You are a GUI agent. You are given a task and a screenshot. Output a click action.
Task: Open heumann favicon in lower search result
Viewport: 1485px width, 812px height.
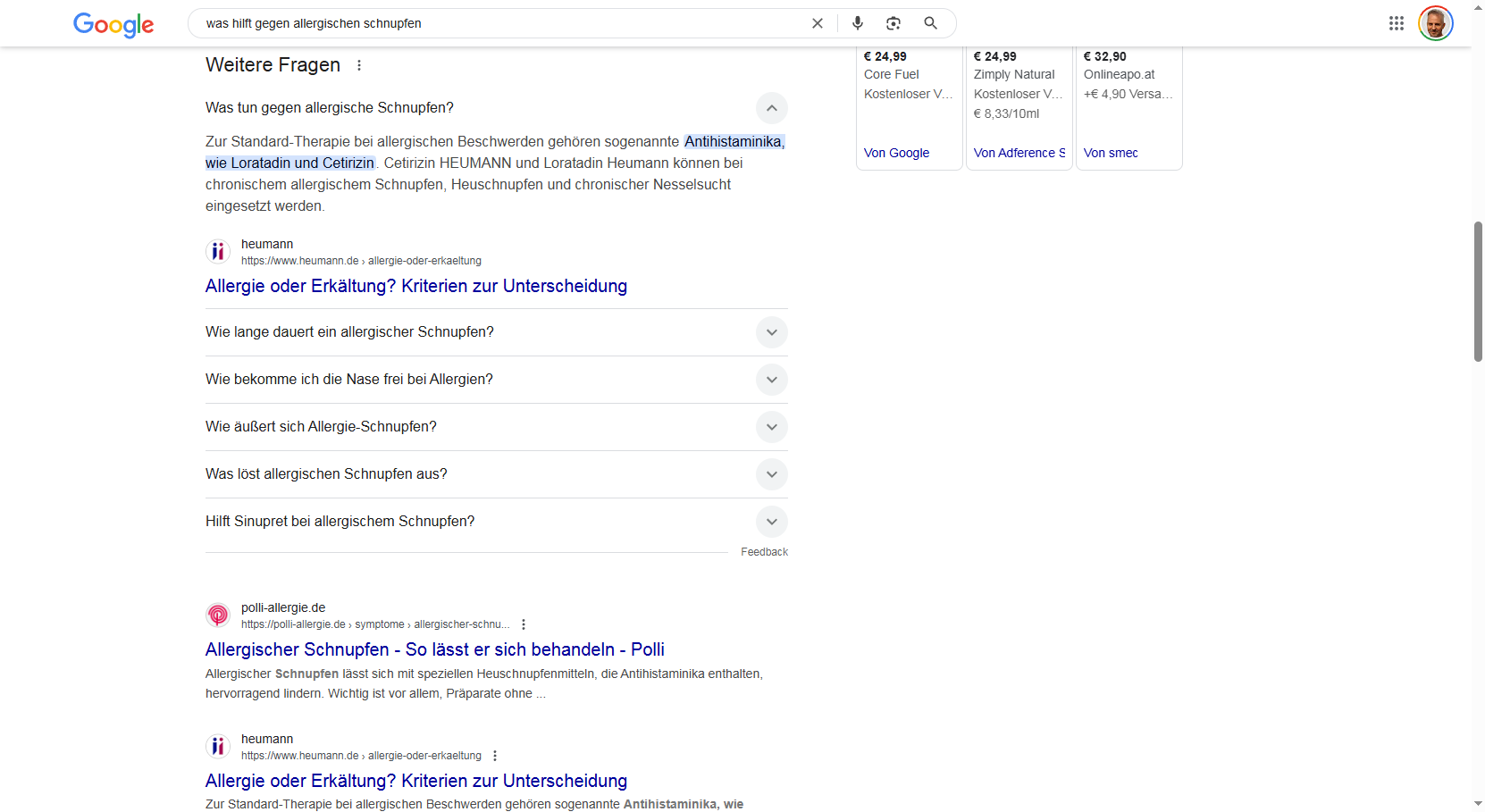(x=218, y=747)
